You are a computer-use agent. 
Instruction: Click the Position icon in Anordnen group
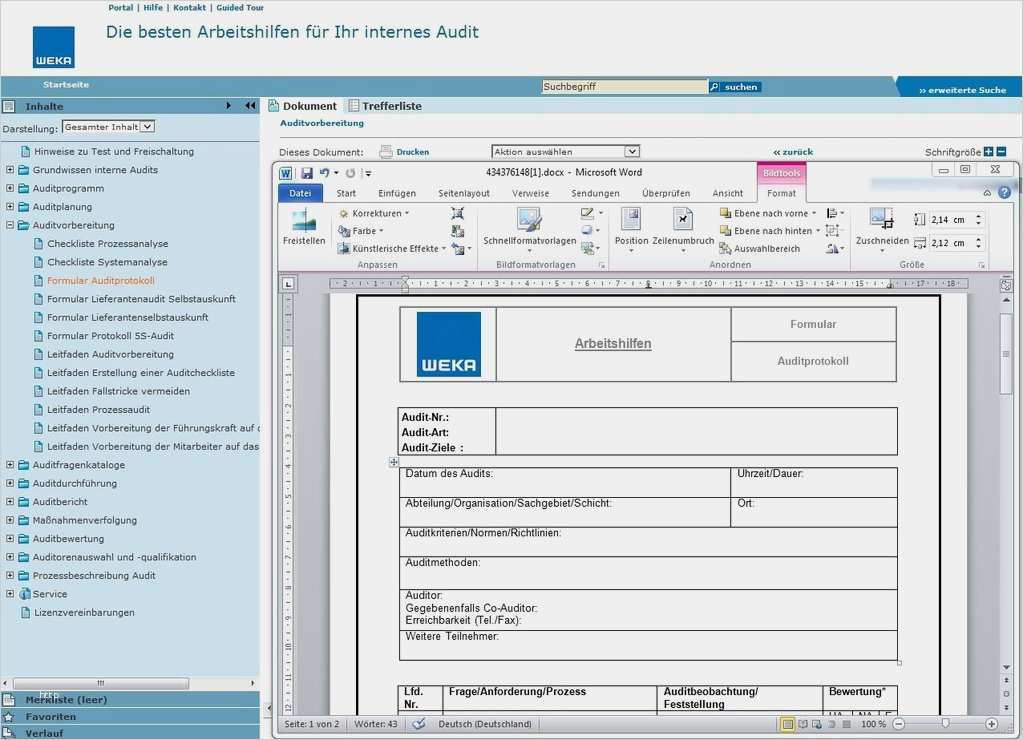click(x=631, y=222)
